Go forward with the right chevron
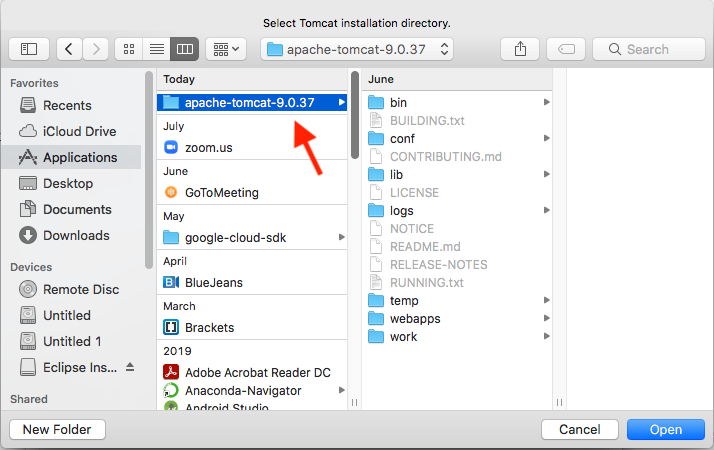Viewport: 714px width, 450px height. pos(96,49)
